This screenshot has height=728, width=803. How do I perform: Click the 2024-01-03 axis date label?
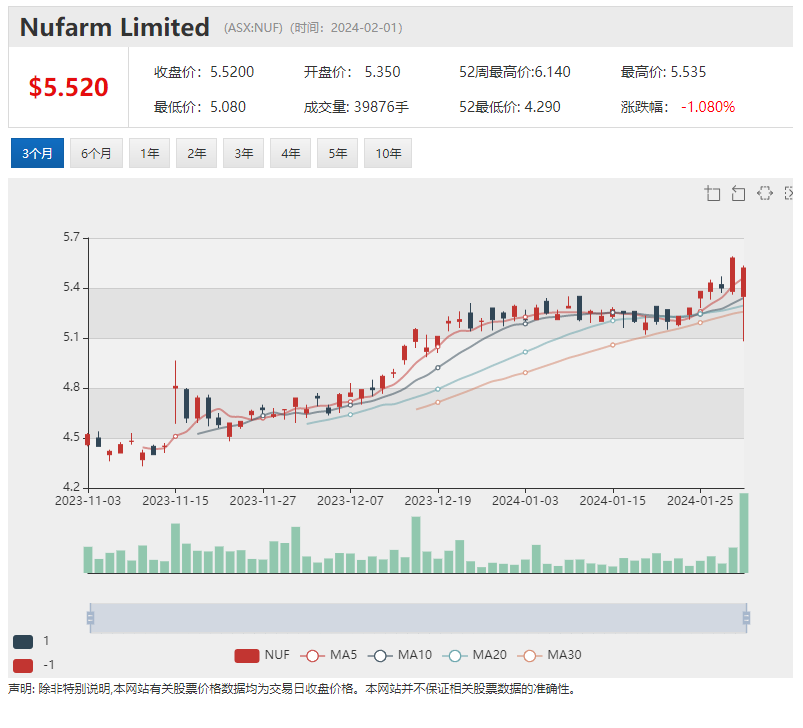[525, 501]
